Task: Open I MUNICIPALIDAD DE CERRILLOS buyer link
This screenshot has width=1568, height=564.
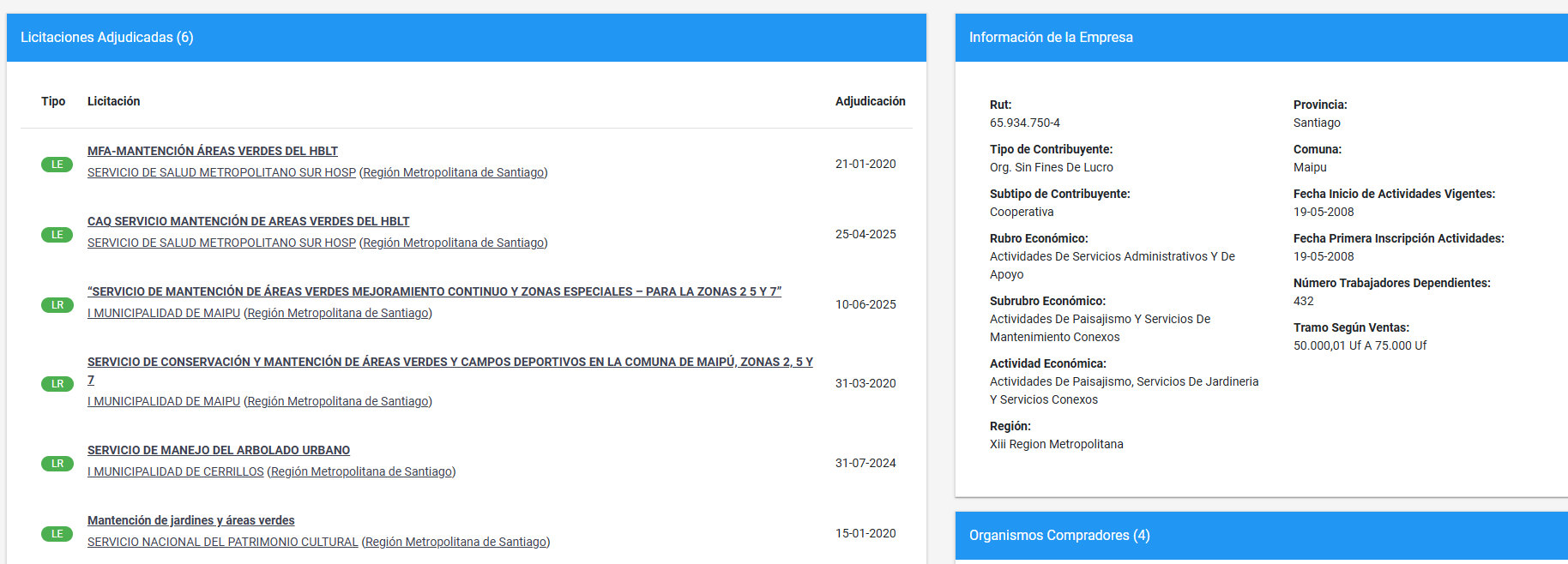Action: (x=176, y=471)
